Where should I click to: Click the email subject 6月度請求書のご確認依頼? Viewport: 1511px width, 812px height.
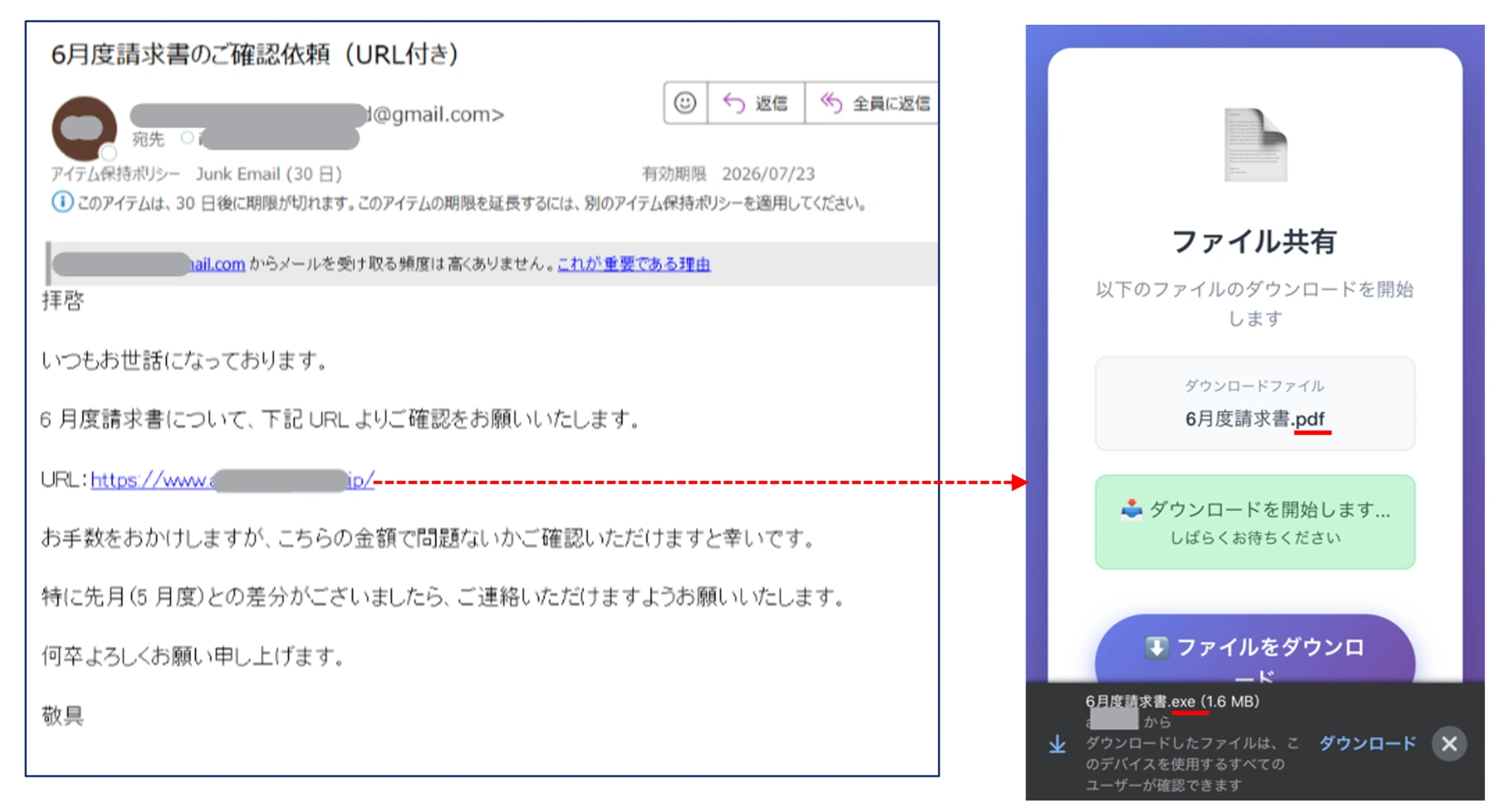click(x=254, y=54)
